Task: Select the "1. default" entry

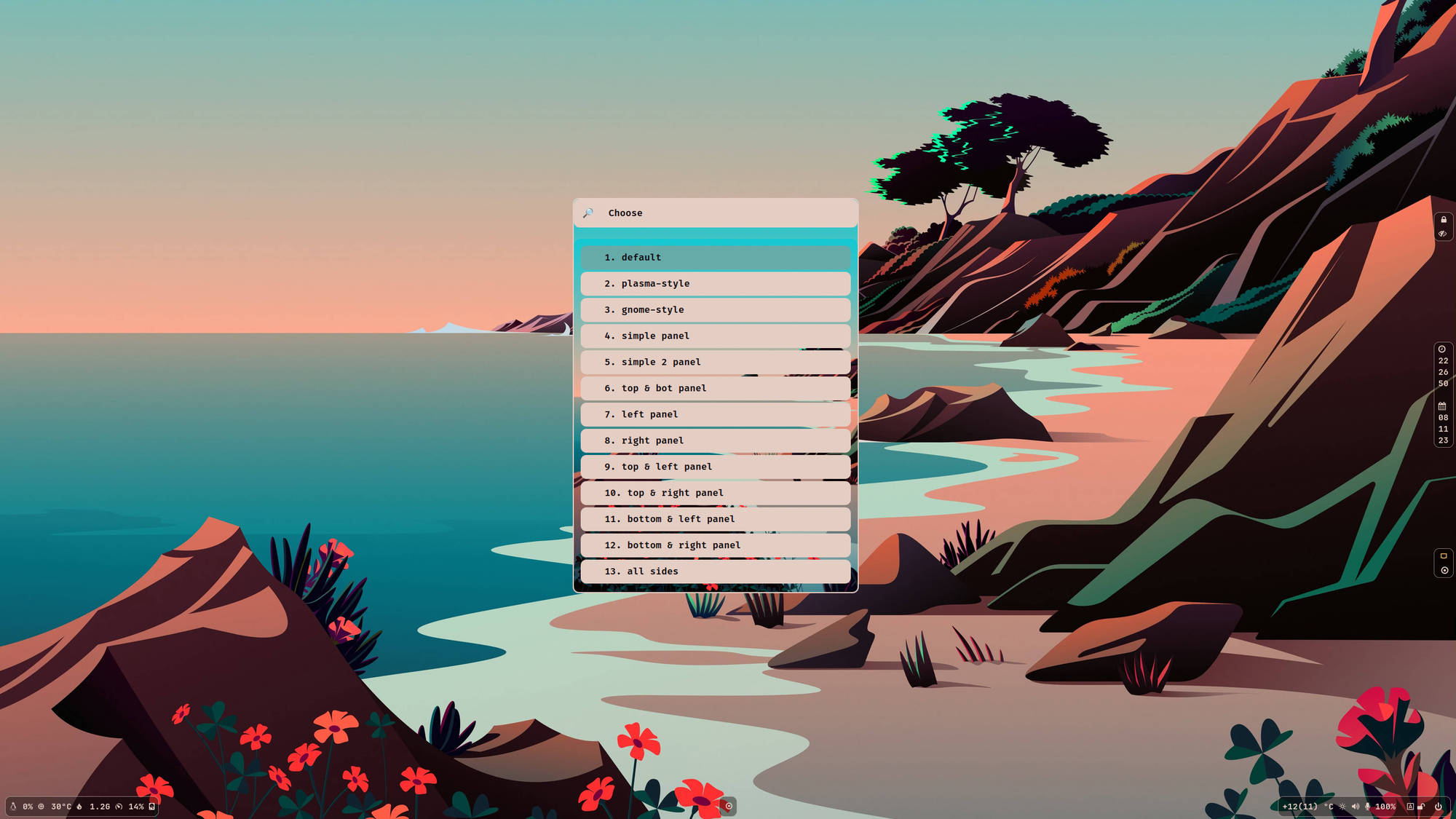Action: click(715, 258)
